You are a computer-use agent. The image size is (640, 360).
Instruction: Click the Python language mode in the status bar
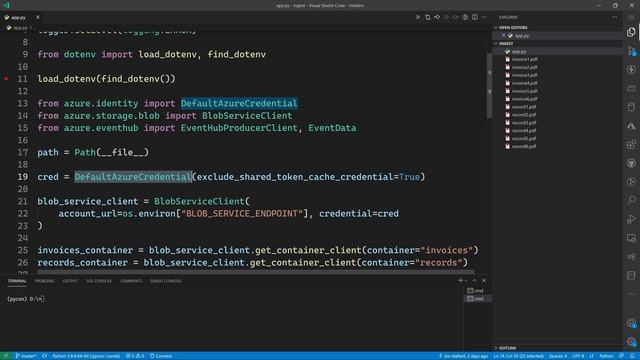pyautogui.click(x=606, y=356)
